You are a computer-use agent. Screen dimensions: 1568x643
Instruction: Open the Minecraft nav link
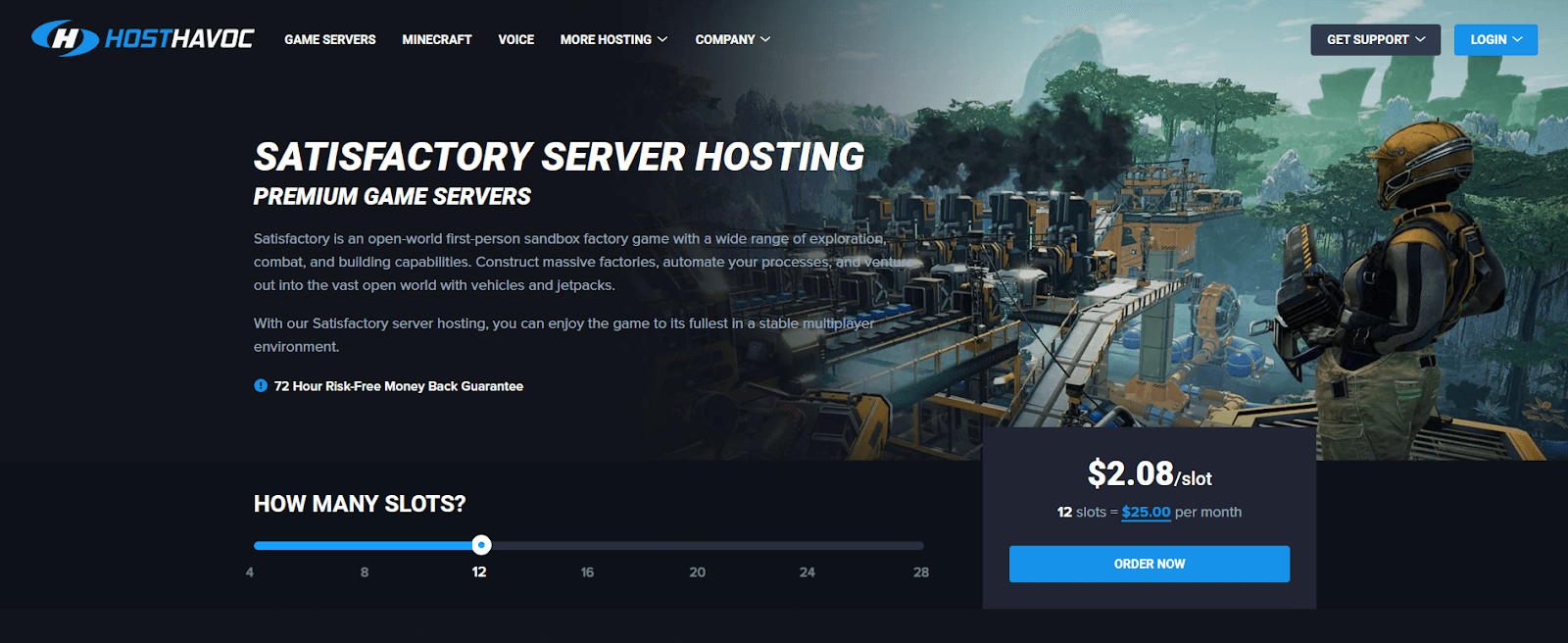(x=437, y=40)
